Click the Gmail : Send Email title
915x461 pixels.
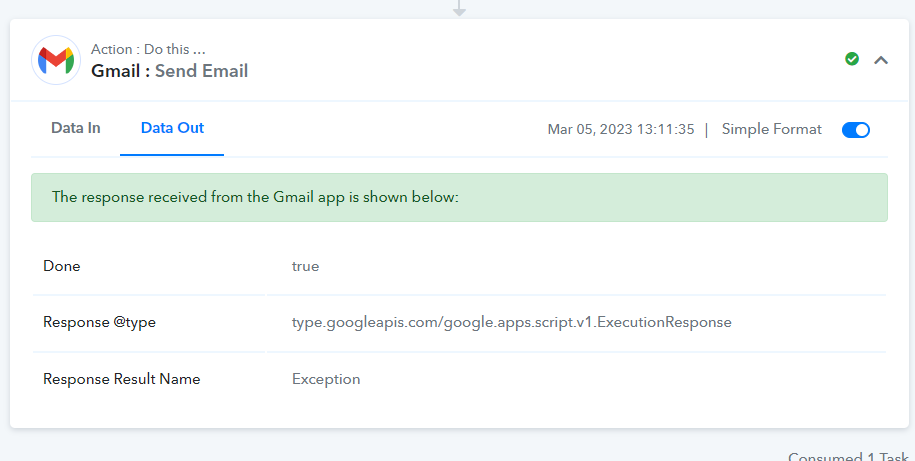(170, 71)
